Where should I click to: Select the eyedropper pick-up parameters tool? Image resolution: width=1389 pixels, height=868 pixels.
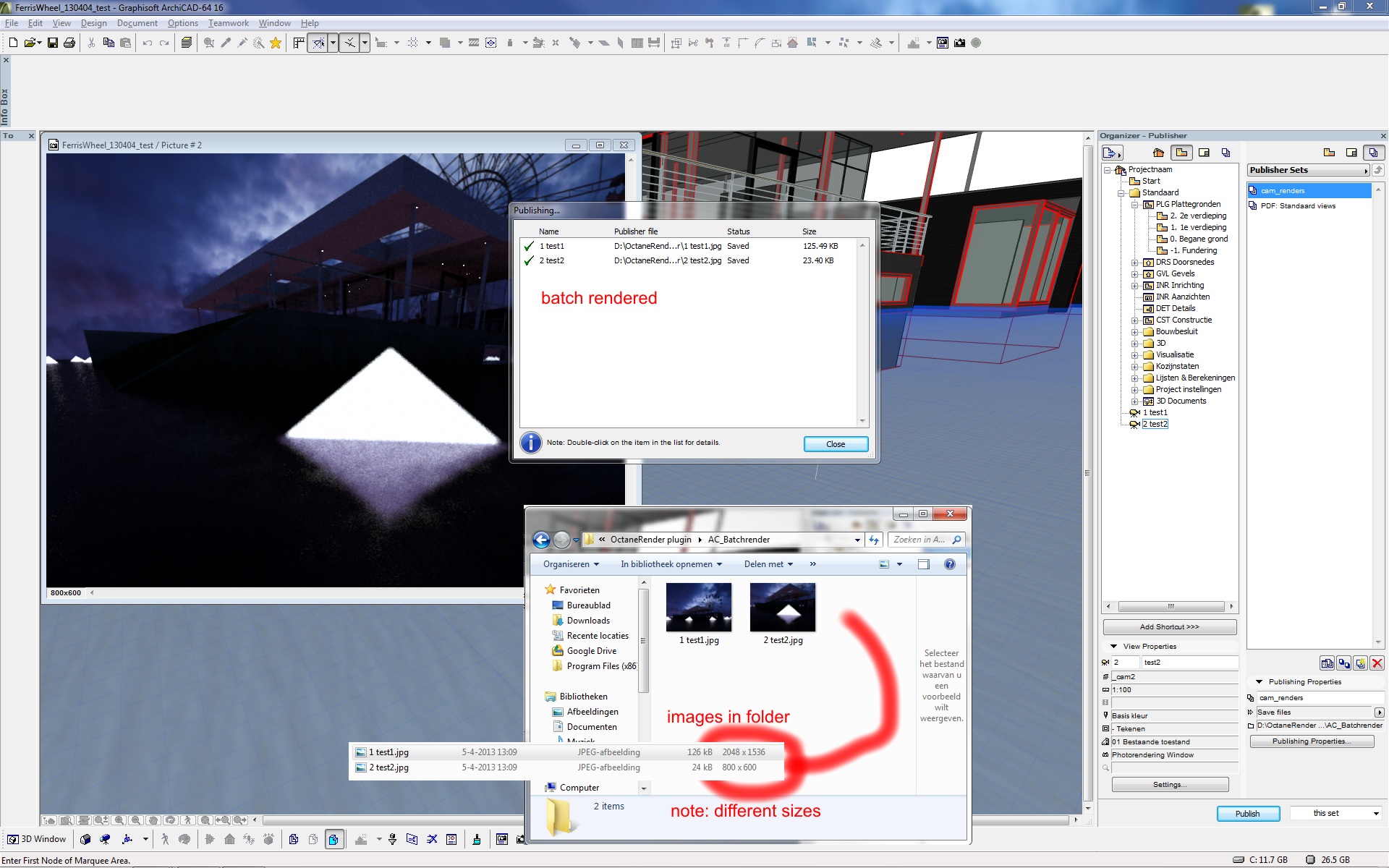coord(226,43)
